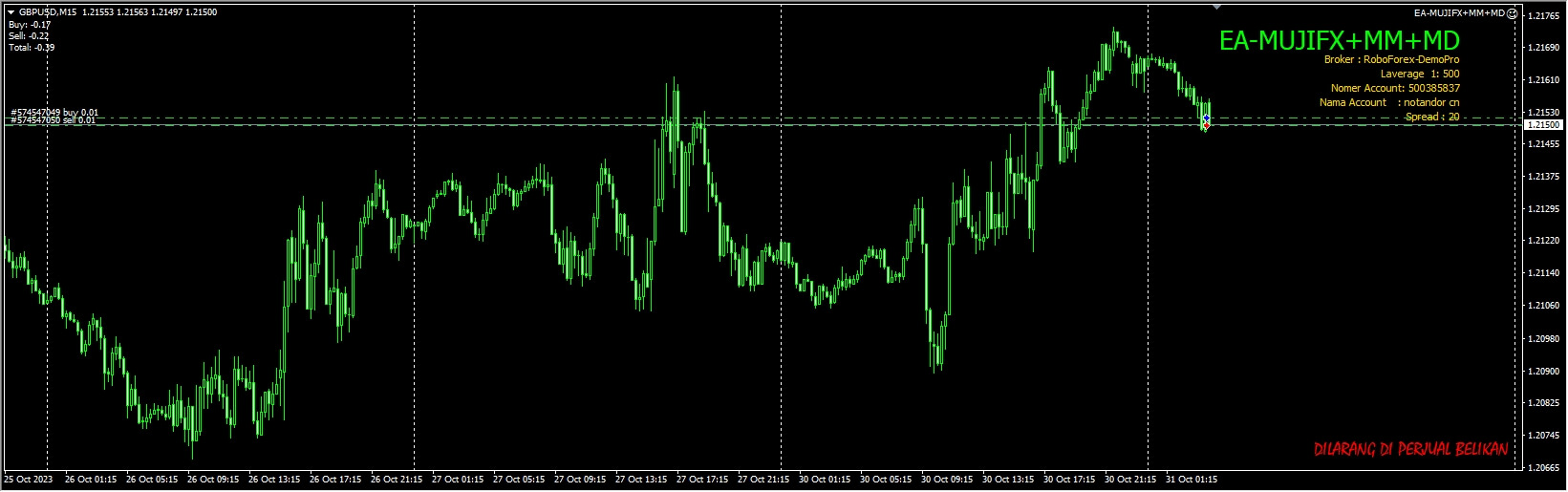Click the 1.20980 value on price scale
The height and width of the screenshot is (492, 1568).
click(x=1544, y=338)
